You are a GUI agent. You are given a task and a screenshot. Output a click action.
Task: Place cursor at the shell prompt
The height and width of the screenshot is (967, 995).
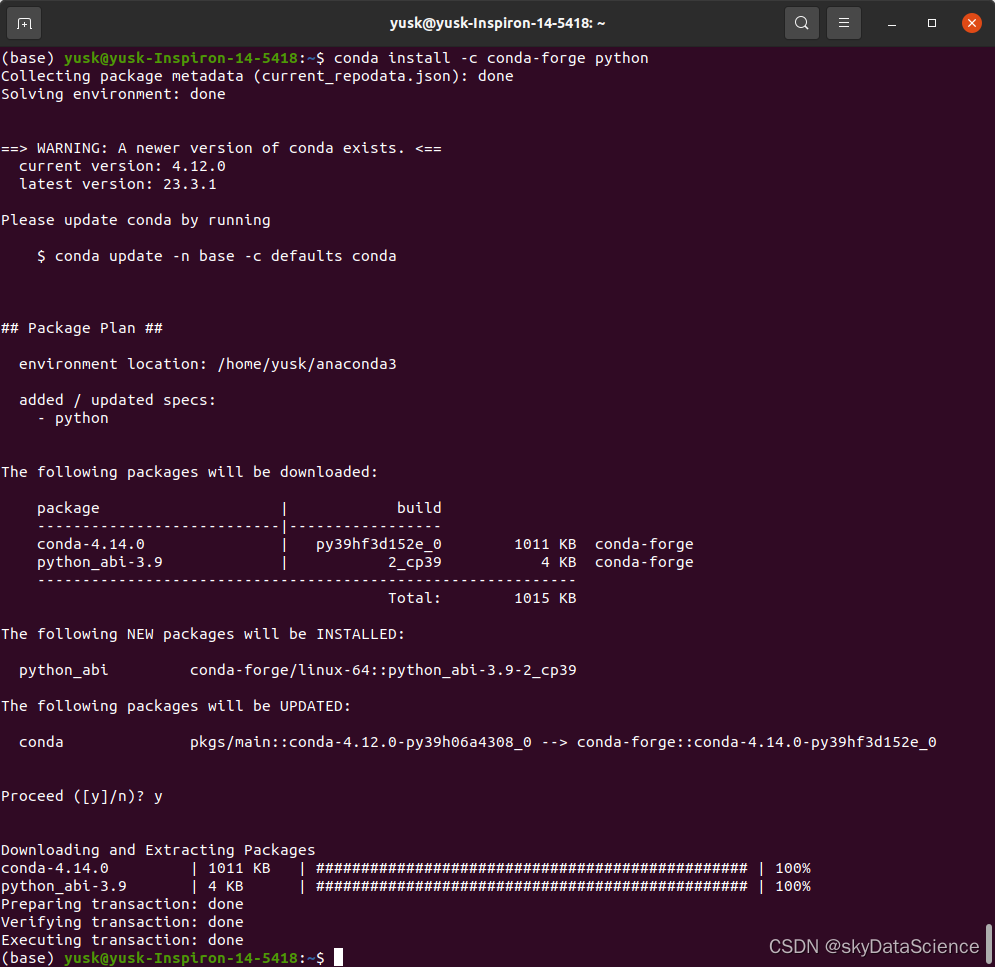coord(337,957)
